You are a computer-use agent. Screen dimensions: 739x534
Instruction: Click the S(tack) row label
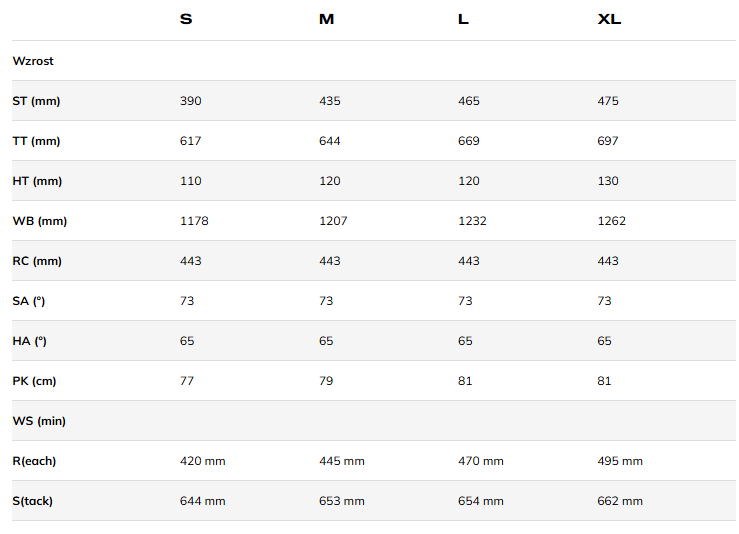tap(33, 501)
